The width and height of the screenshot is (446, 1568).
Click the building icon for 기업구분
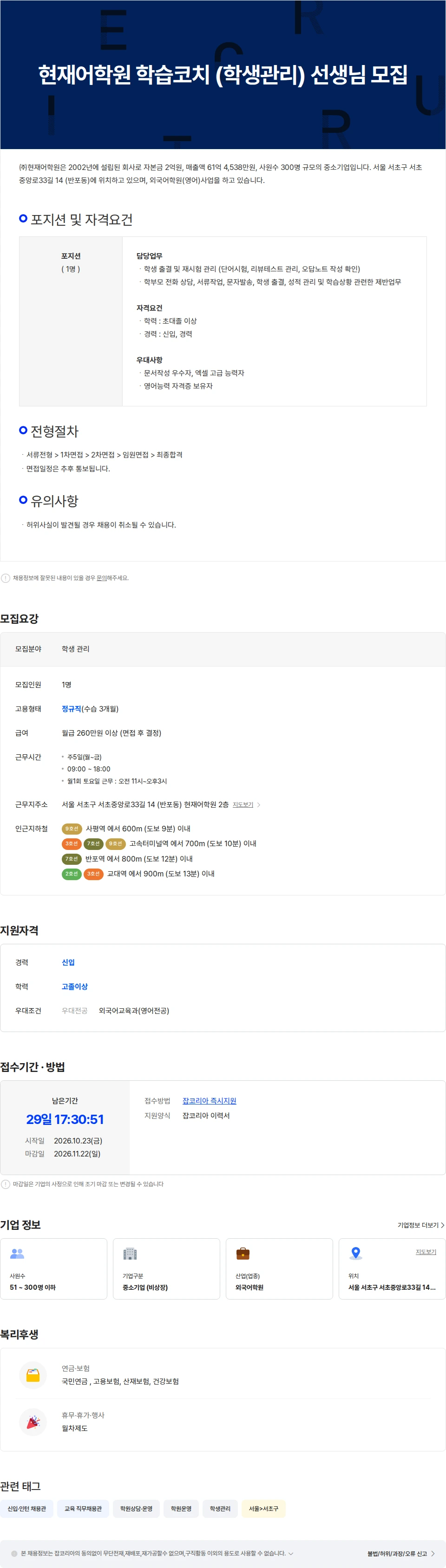click(130, 1254)
